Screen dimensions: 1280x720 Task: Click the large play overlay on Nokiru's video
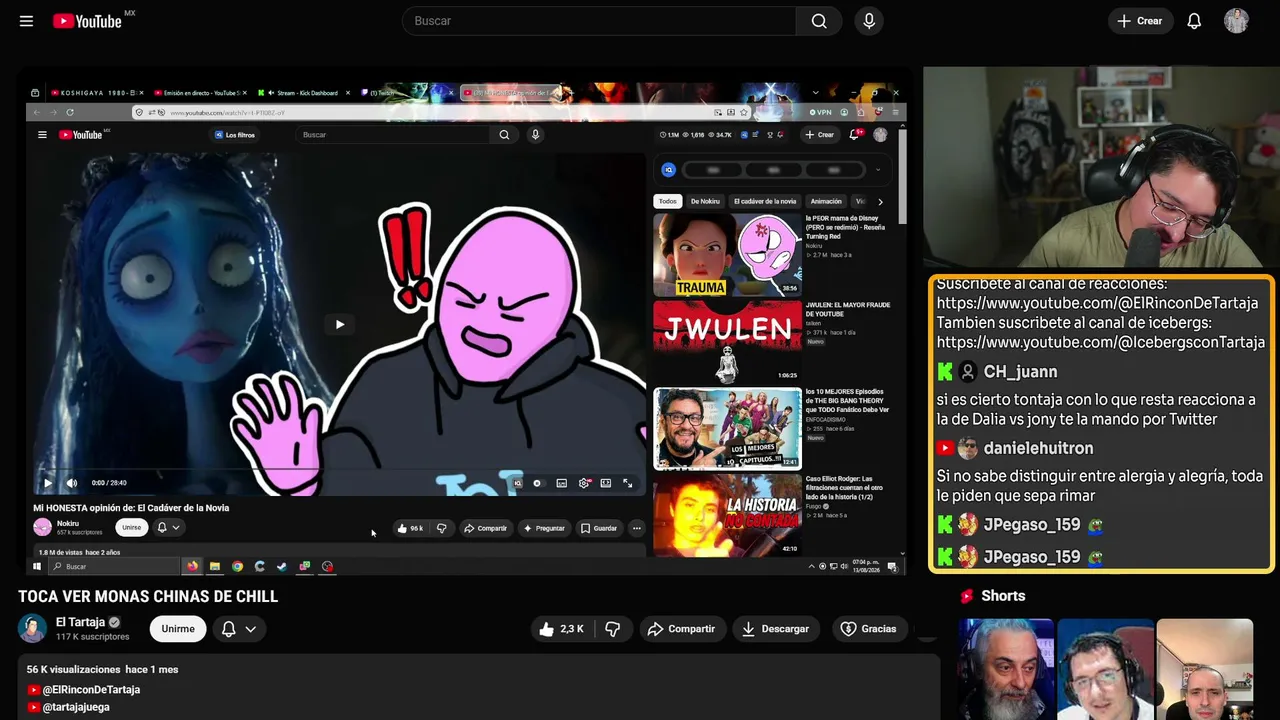tap(340, 324)
